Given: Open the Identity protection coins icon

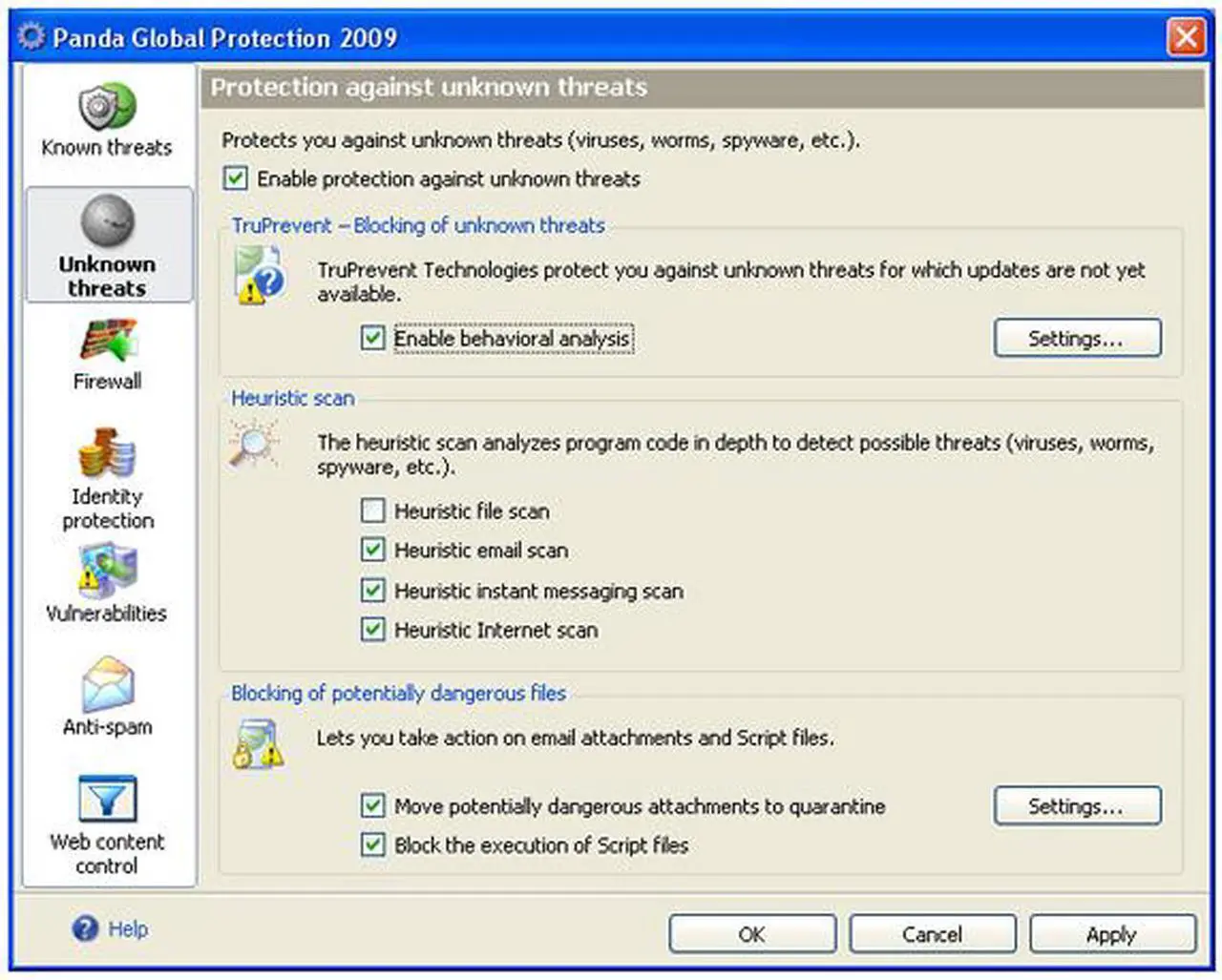Looking at the screenshot, I should pos(107,453).
